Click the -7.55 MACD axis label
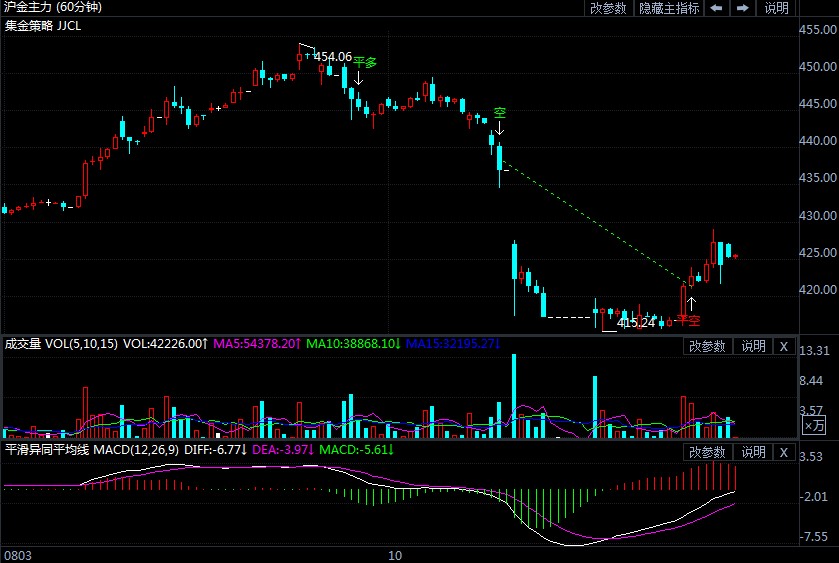 click(x=813, y=537)
